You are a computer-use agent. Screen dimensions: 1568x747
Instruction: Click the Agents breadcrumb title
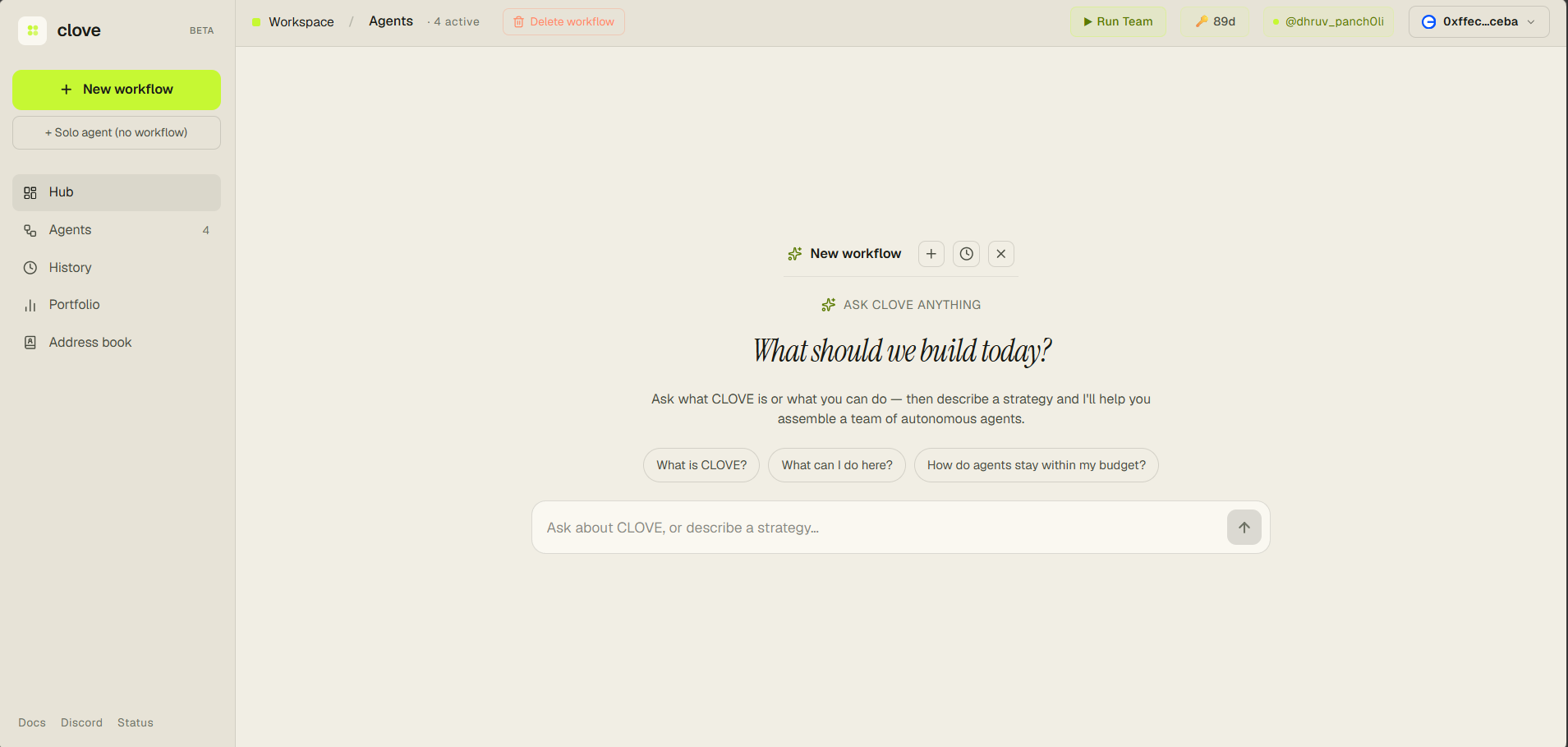tap(391, 21)
